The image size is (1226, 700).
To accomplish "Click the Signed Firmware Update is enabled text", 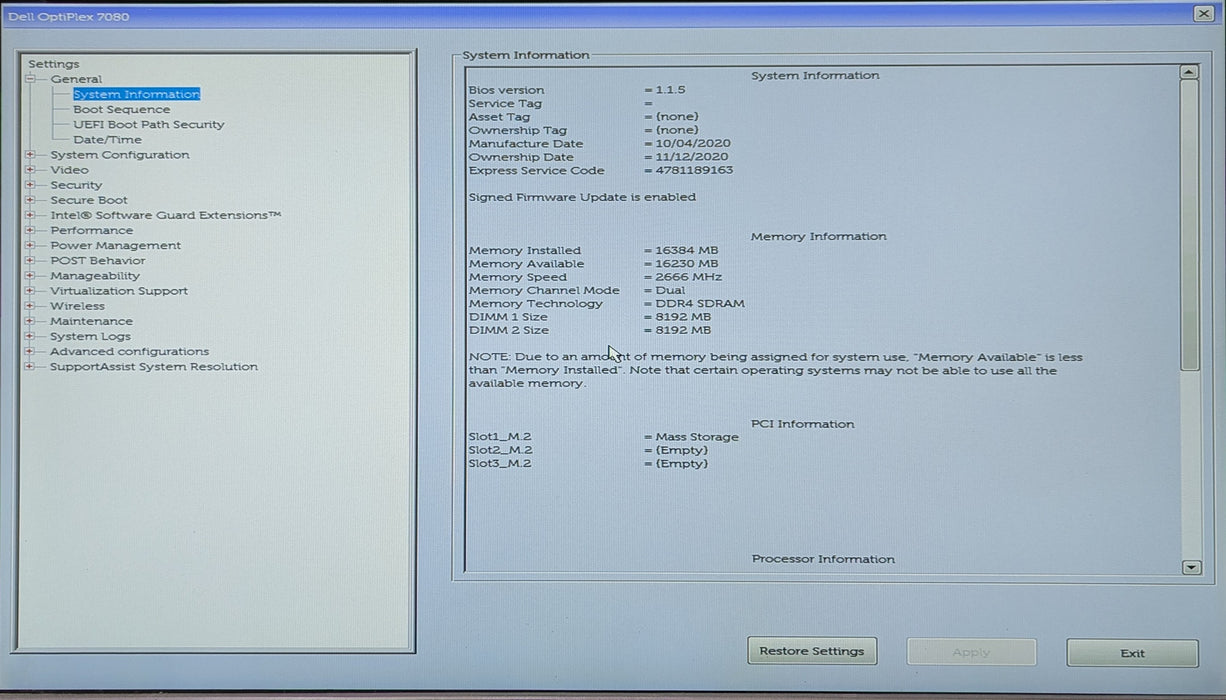I will (582, 197).
